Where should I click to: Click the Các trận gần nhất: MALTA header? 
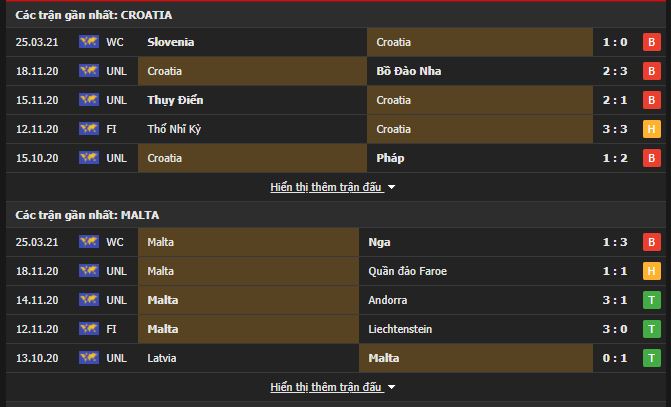pos(87,215)
